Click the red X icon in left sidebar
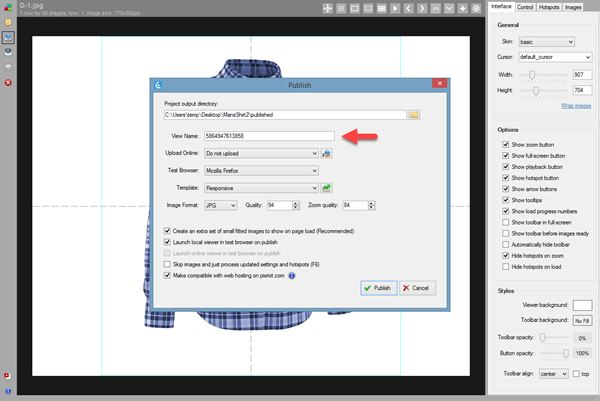Screen dimensions: 600x401 coord(8,82)
